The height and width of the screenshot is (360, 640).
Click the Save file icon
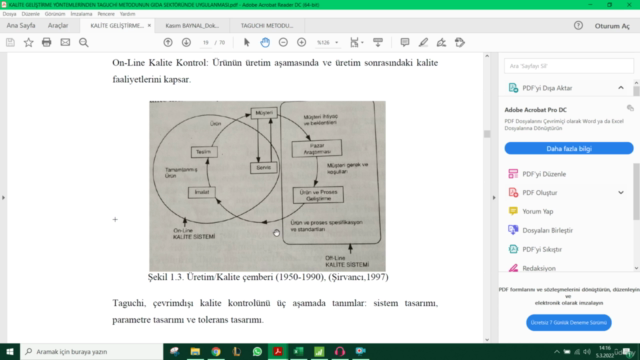pyautogui.click(x=10, y=42)
